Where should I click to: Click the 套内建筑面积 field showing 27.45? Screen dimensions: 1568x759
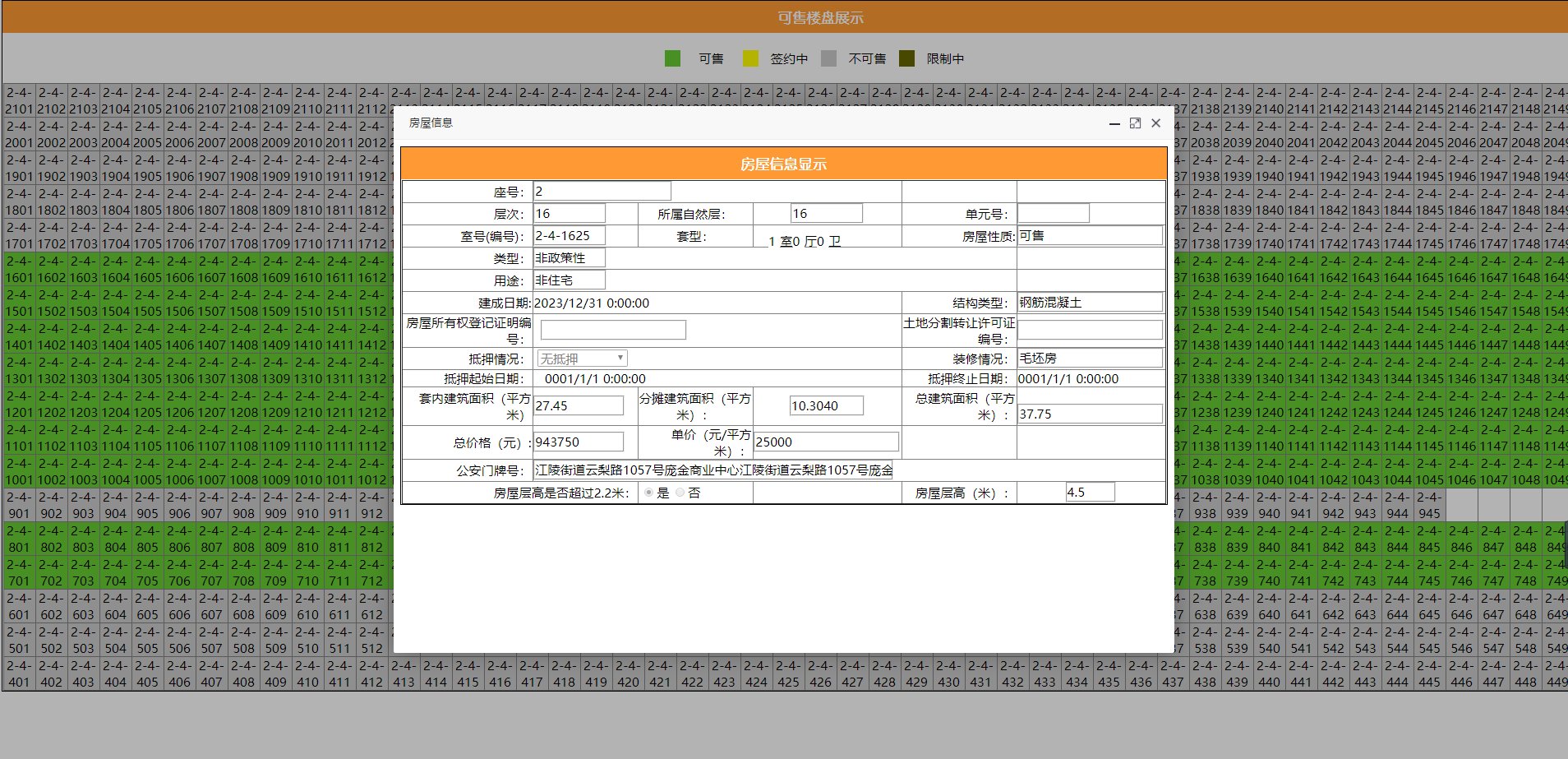click(579, 405)
